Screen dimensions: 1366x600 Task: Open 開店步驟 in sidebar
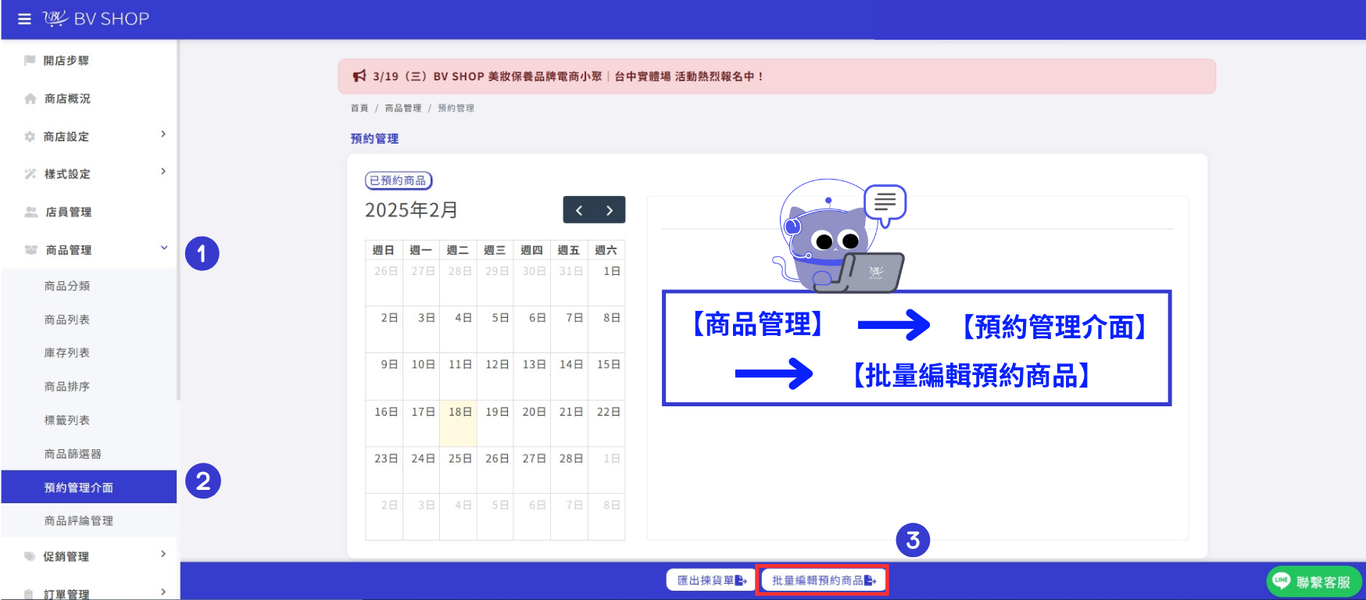(66, 61)
